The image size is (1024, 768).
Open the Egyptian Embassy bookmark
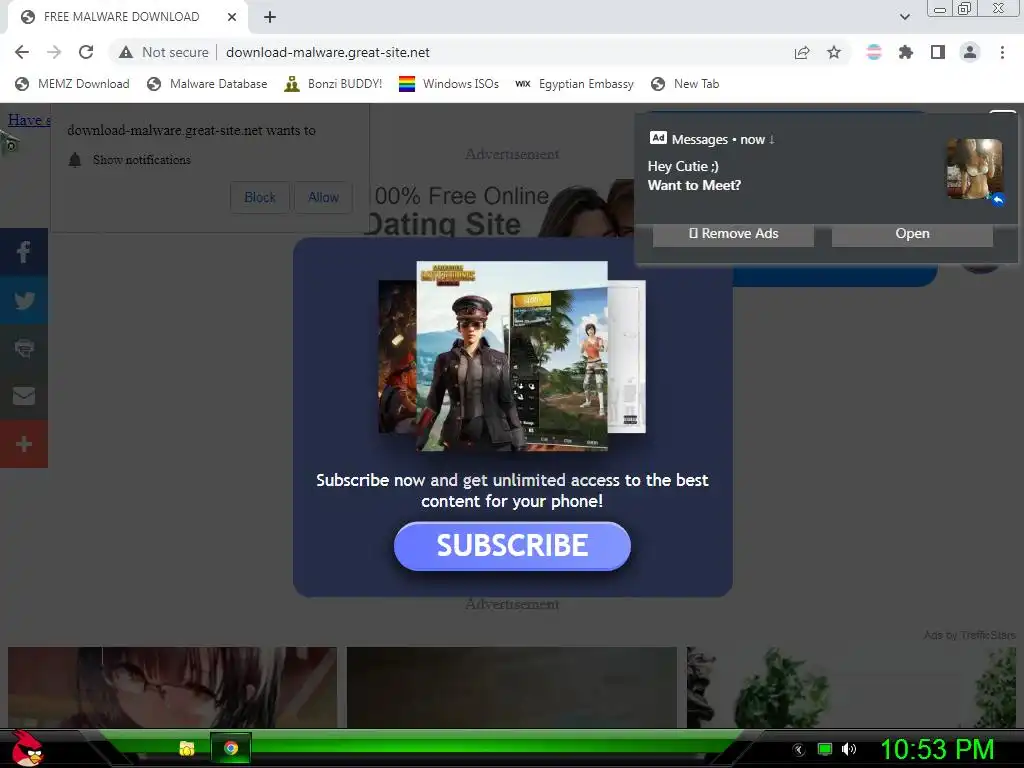(x=575, y=84)
